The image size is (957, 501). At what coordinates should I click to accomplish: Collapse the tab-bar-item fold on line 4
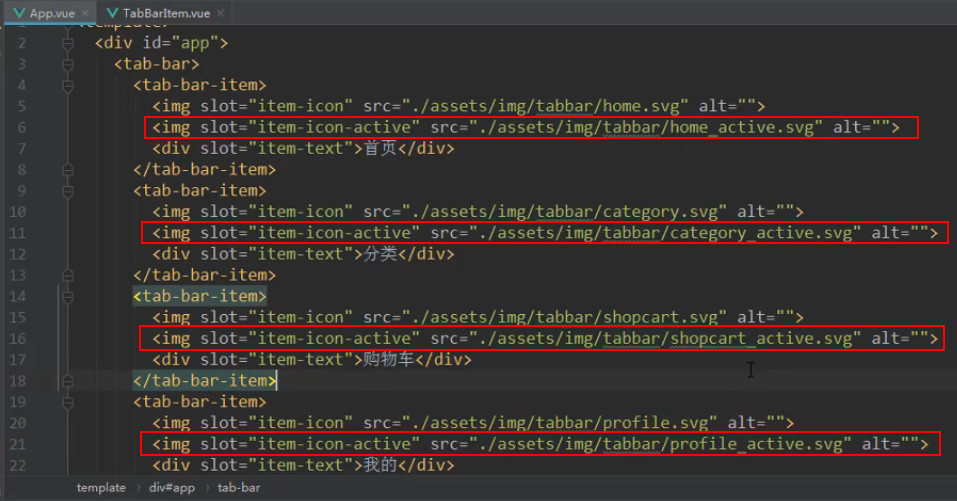point(68,85)
